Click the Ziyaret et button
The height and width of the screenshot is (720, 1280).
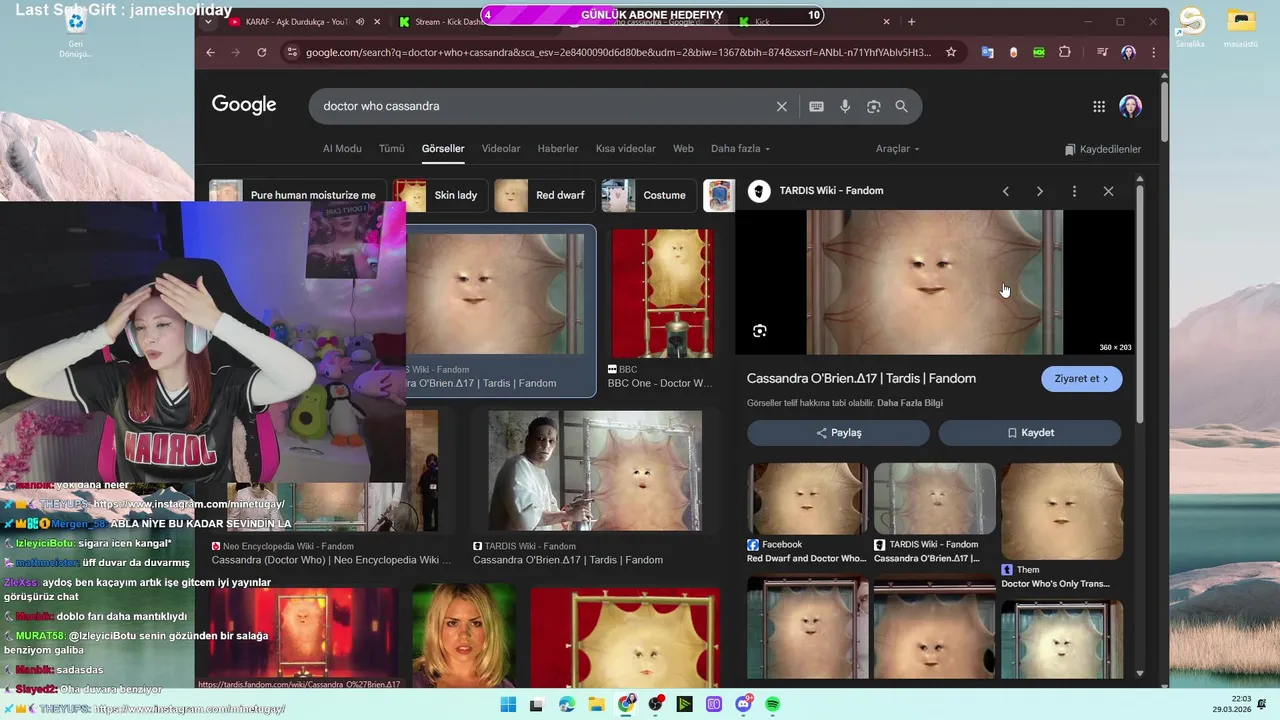click(x=1081, y=379)
